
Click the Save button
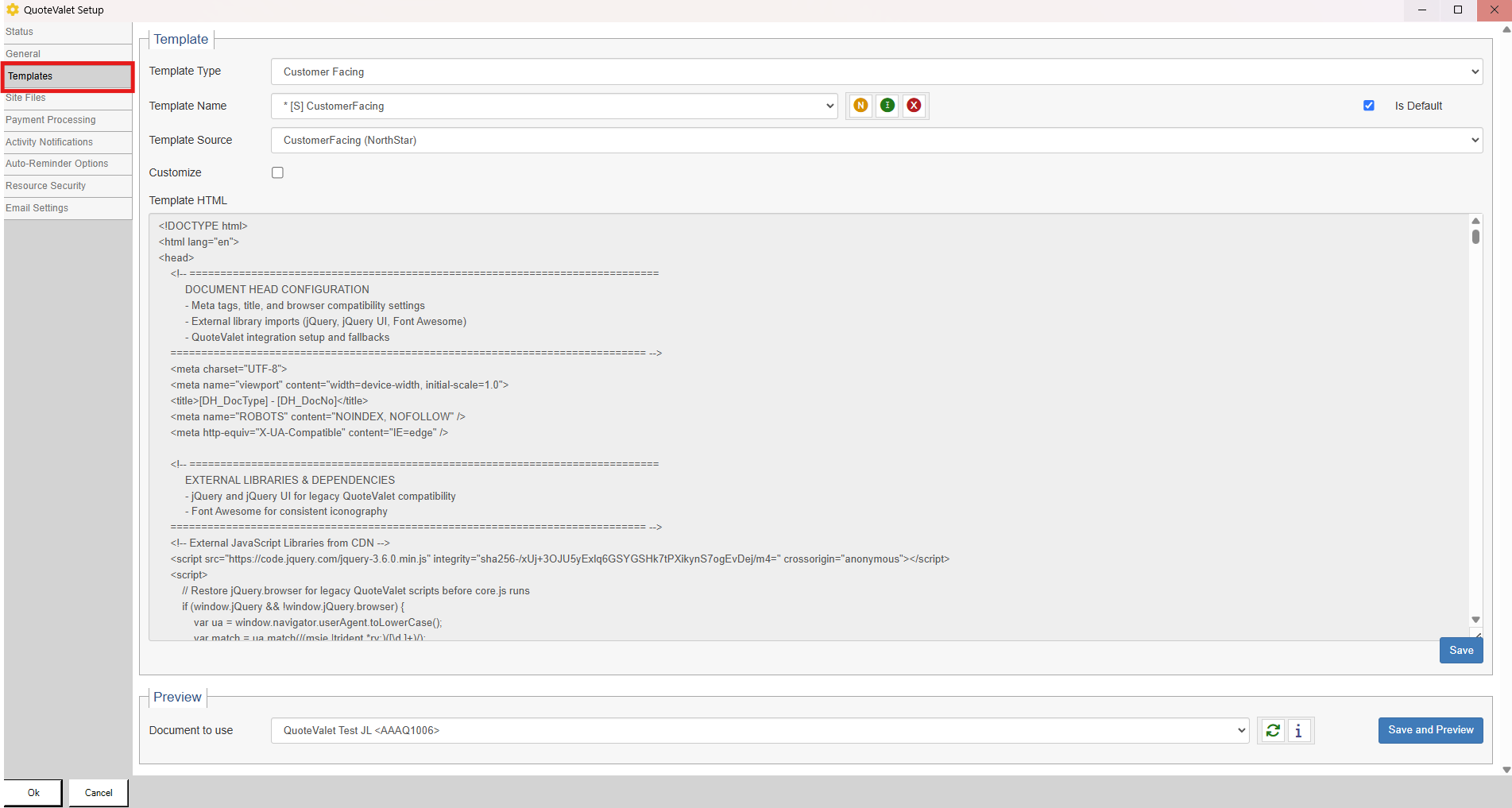pyautogui.click(x=1461, y=650)
